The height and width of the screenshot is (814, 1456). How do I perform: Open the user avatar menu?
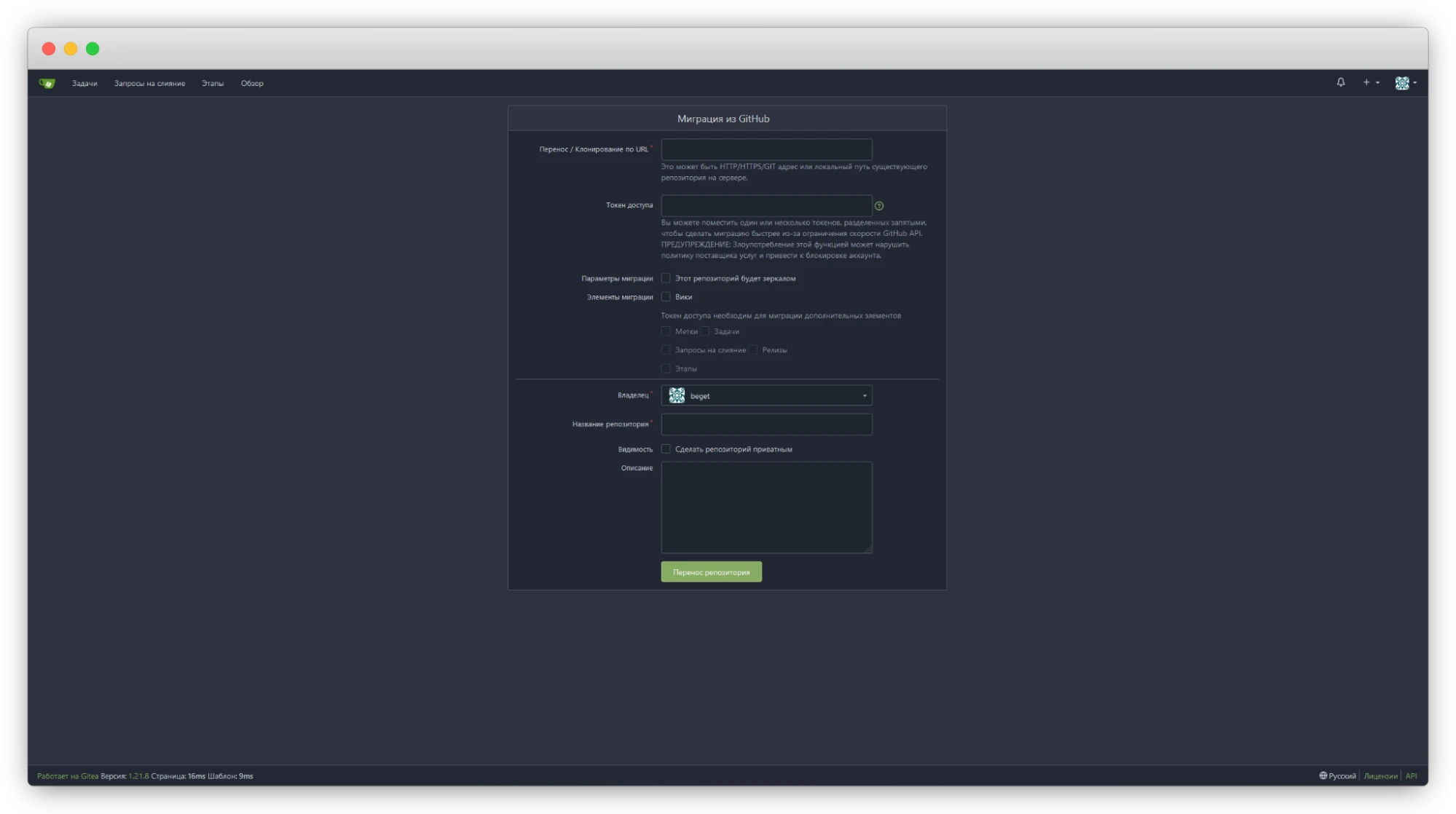[x=1402, y=82]
